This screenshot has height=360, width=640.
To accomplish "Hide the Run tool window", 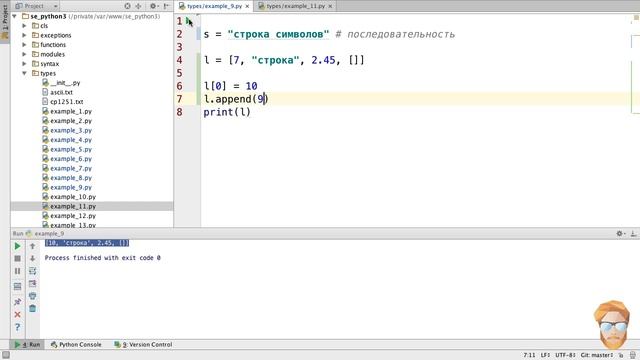I will tap(633, 233).
